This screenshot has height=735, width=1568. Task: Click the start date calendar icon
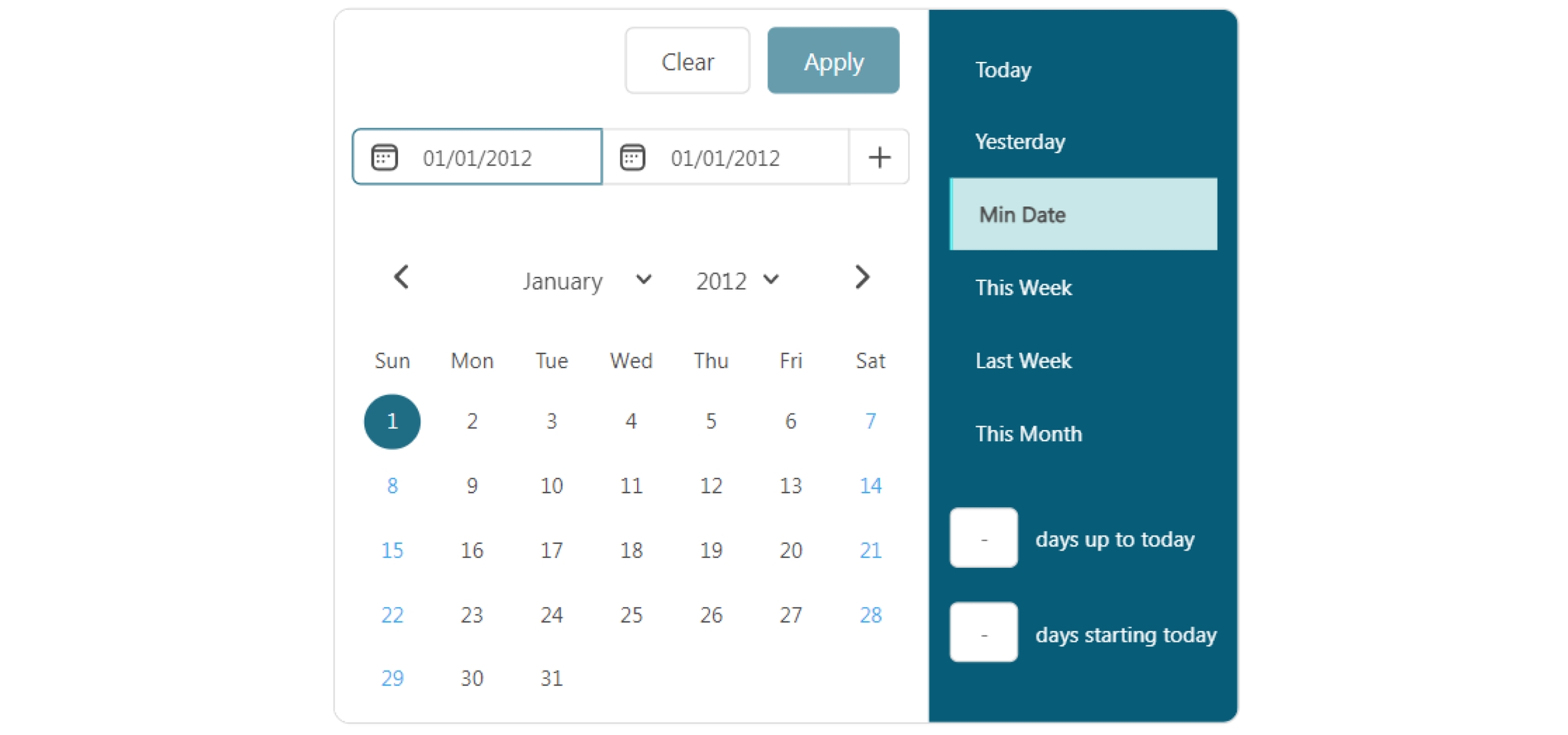pos(384,157)
